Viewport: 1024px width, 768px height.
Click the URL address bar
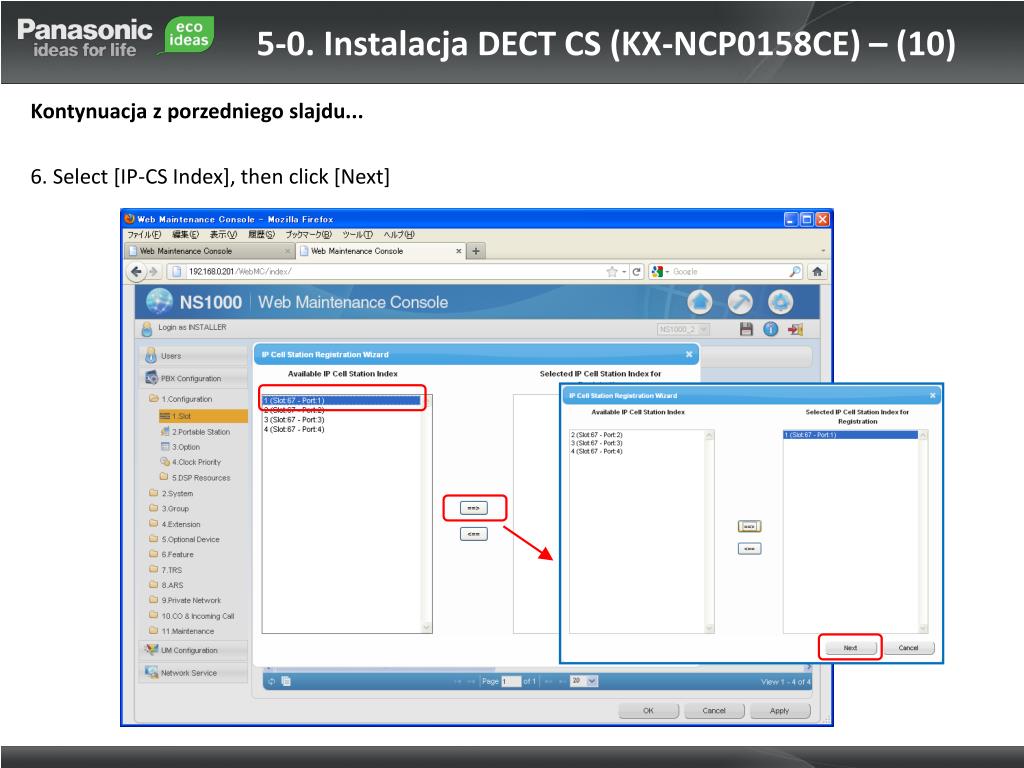point(385,271)
